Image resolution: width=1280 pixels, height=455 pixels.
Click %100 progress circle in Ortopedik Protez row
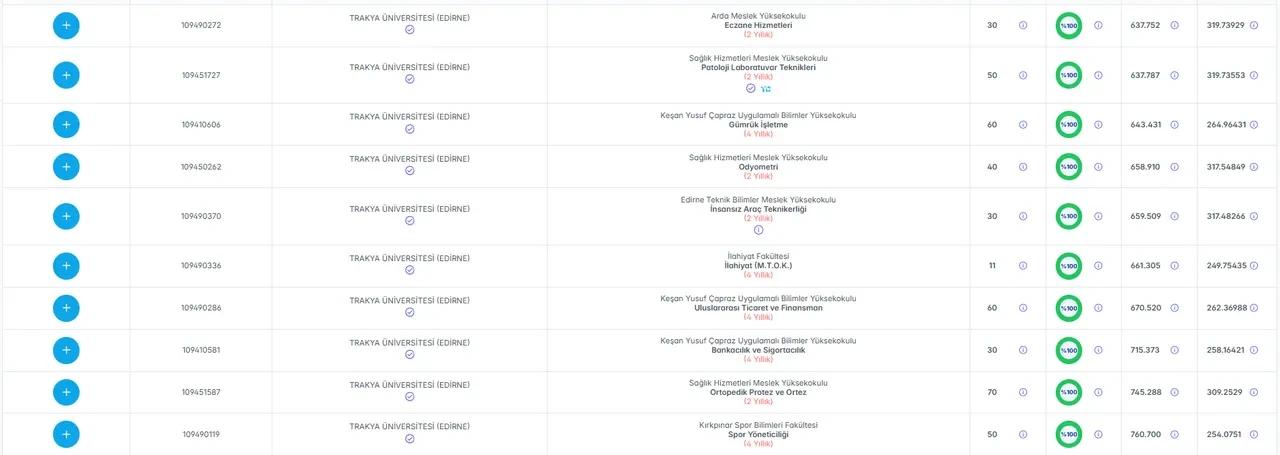point(1069,393)
